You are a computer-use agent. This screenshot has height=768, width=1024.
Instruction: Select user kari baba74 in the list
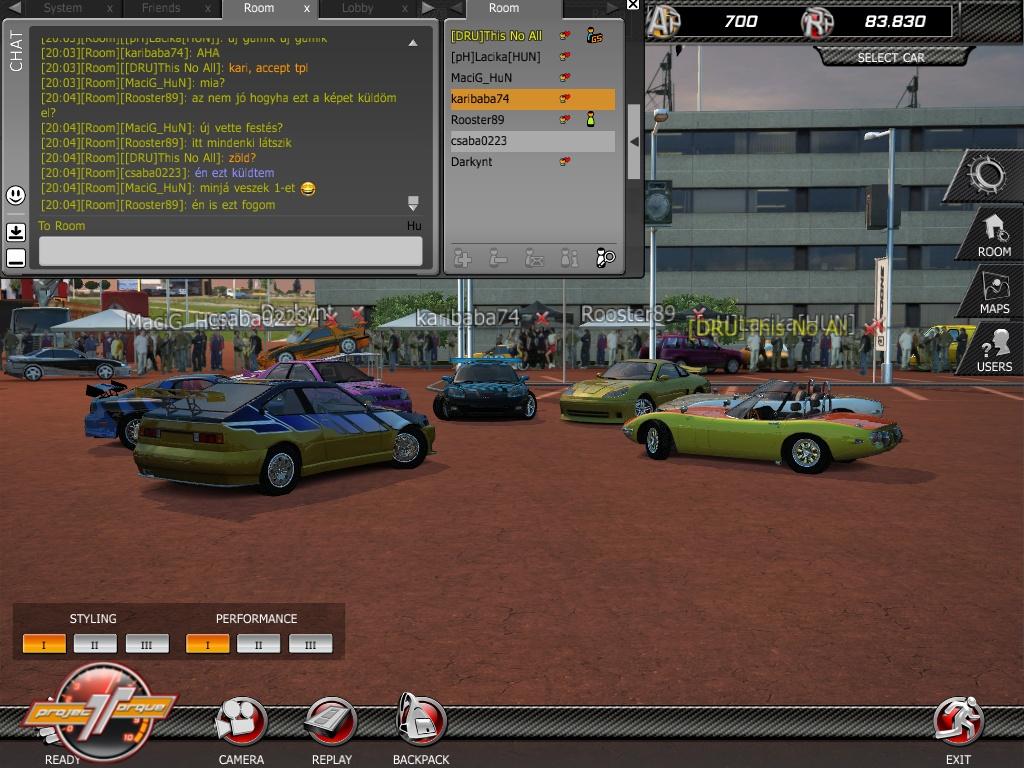click(532, 99)
